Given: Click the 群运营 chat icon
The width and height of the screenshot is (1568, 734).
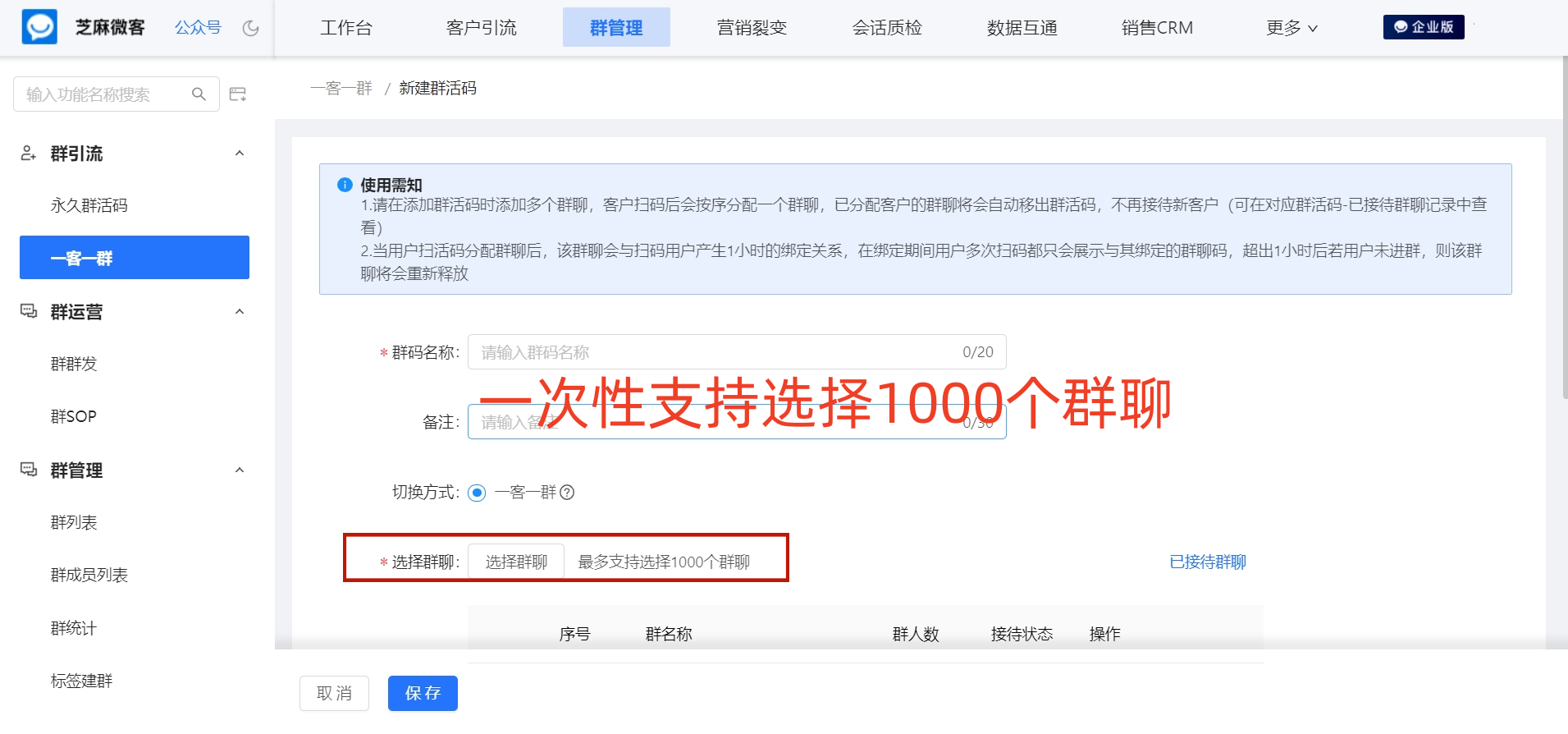Looking at the screenshot, I should click(x=29, y=311).
